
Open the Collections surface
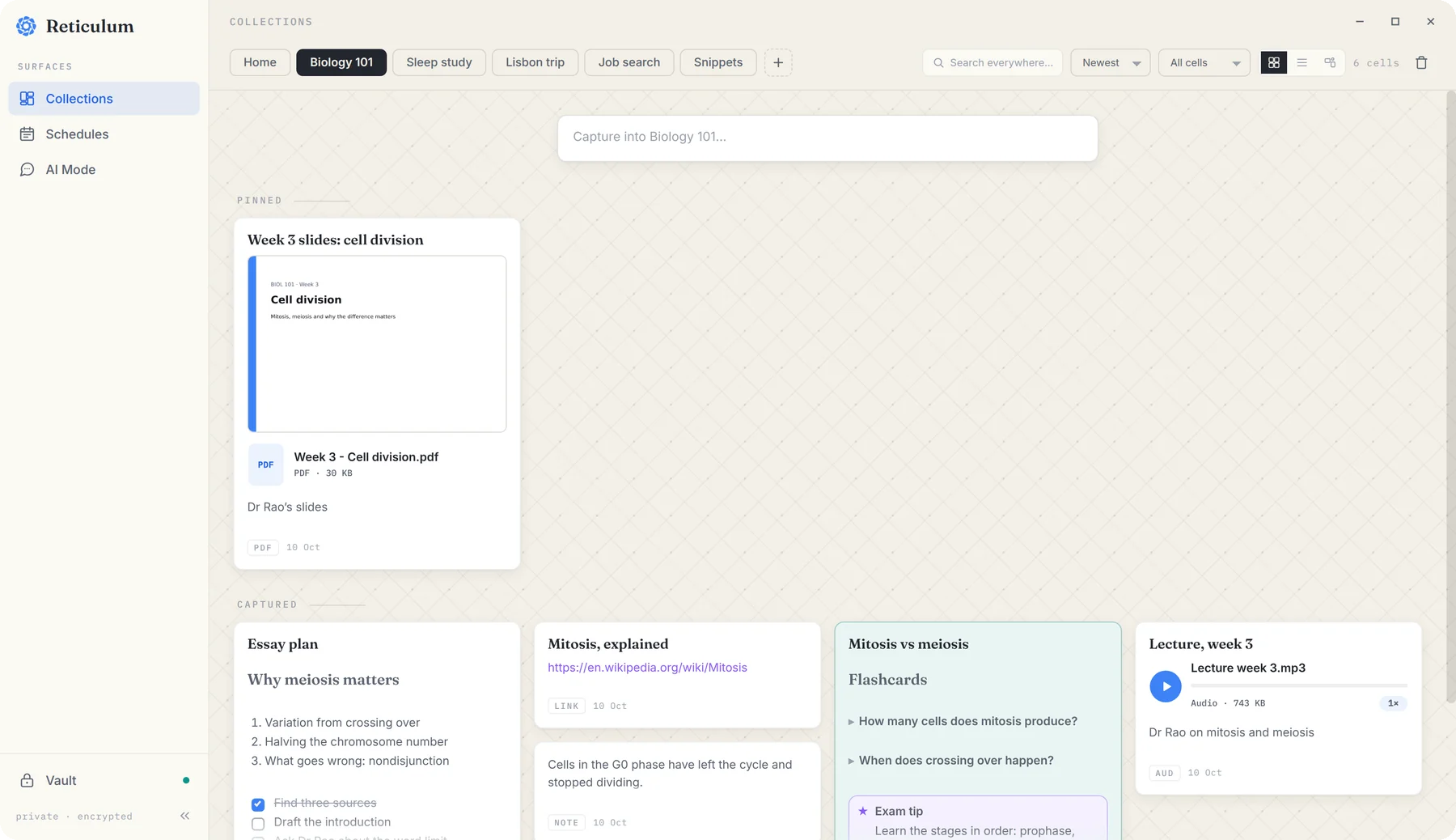[104, 98]
